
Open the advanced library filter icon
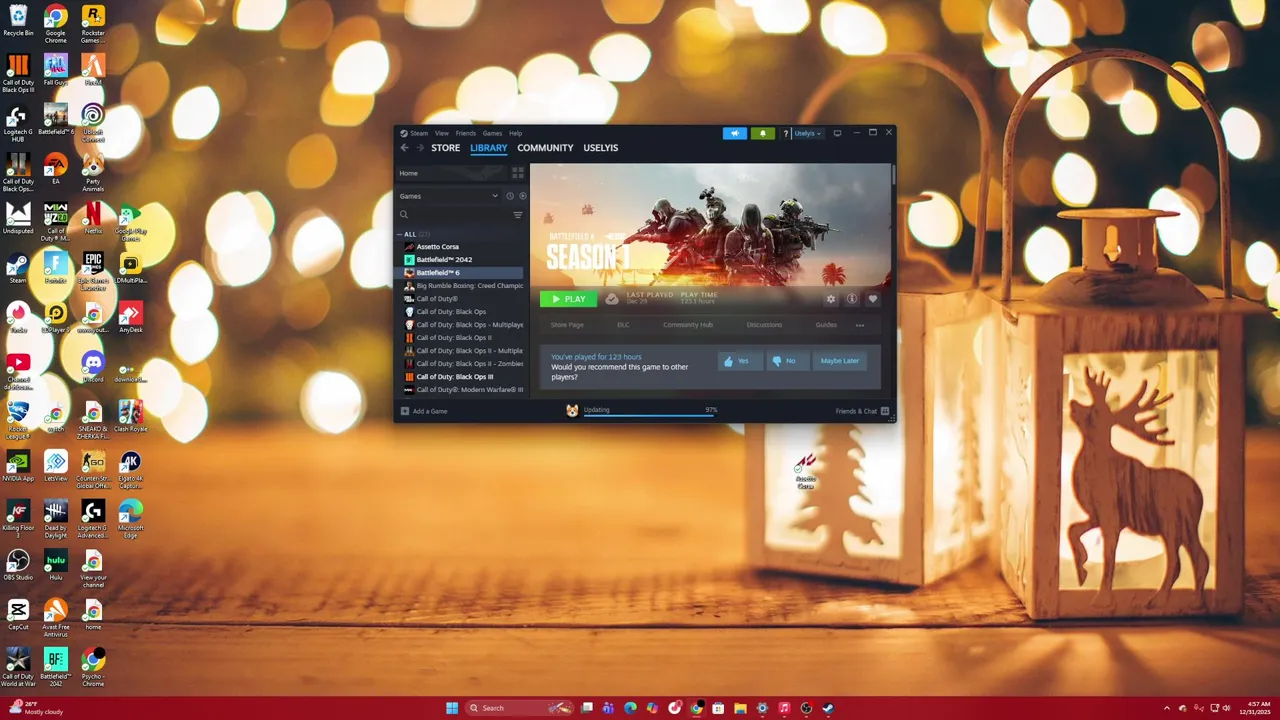pyautogui.click(x=518, y=215)
